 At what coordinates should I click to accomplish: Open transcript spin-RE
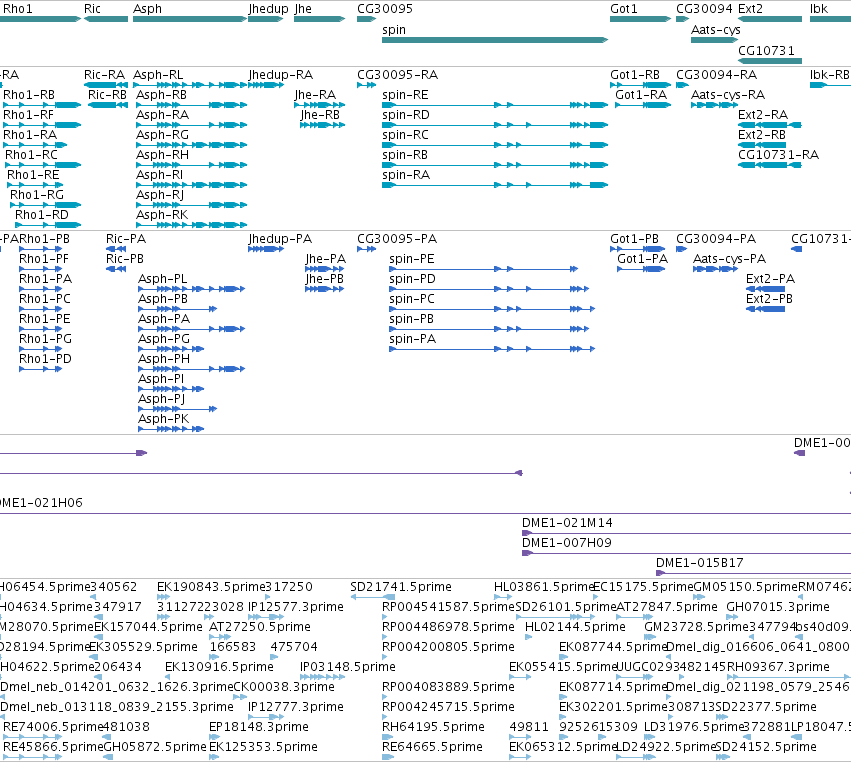pyautogui.click(x=405, y=95)
